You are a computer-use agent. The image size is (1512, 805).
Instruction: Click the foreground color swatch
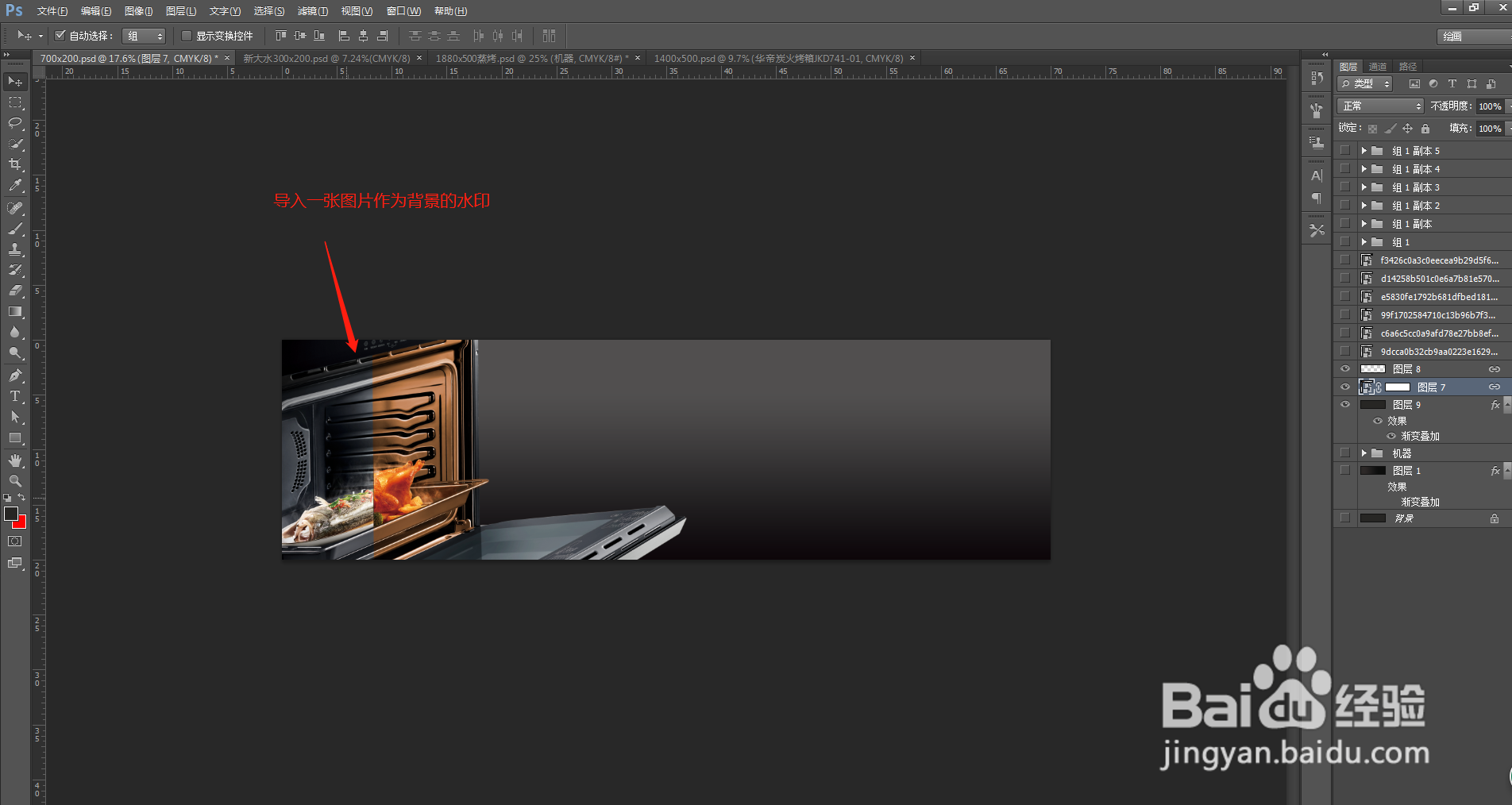point(11,514)
